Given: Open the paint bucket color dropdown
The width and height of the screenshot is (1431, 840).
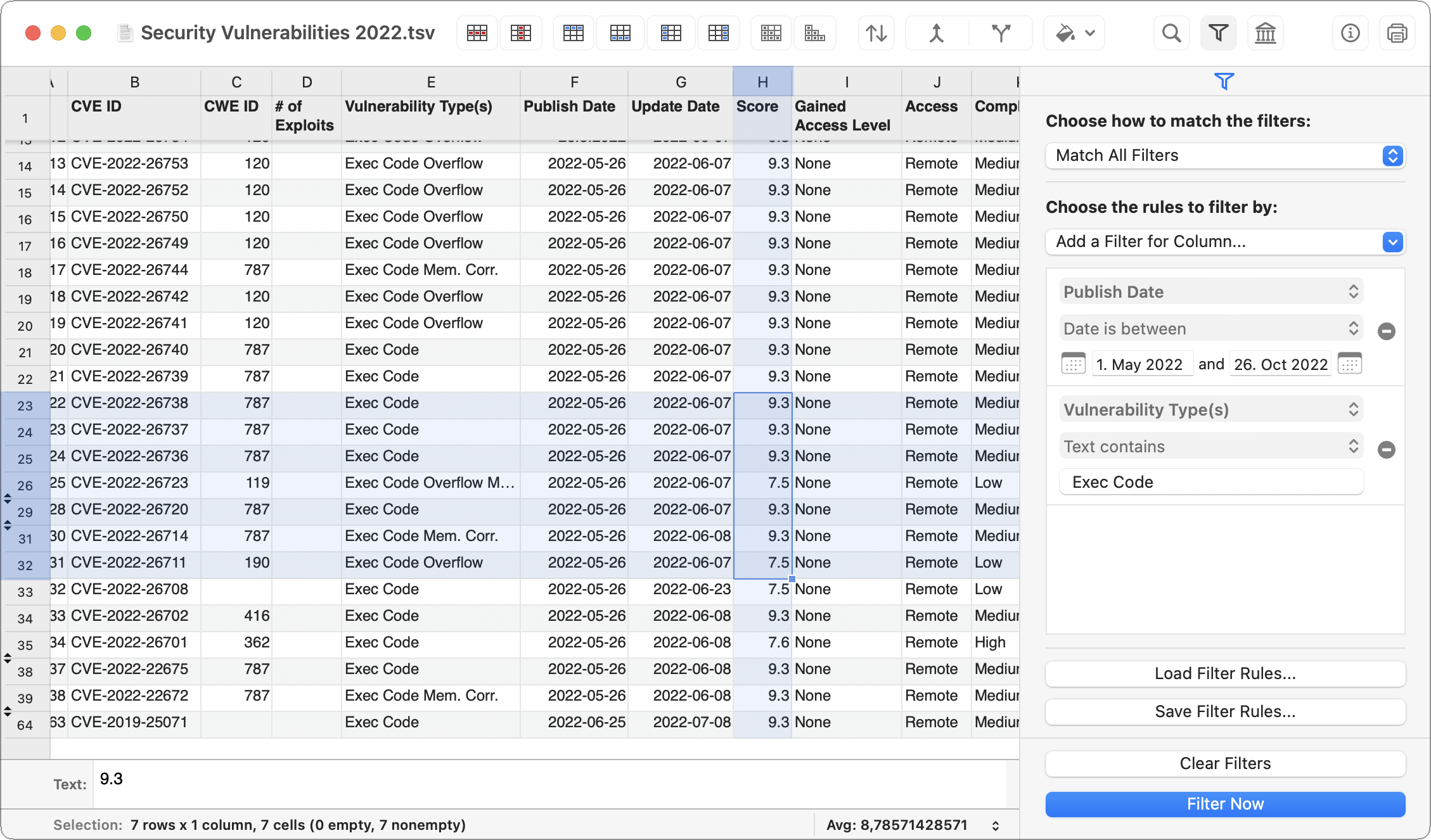Looking at the screenshot, I should pos(1075,33).
